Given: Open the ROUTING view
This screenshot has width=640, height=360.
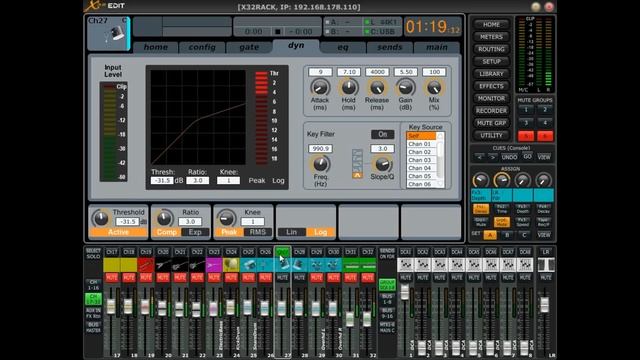Looking at the screenshot, I should (x=491, y=49).
